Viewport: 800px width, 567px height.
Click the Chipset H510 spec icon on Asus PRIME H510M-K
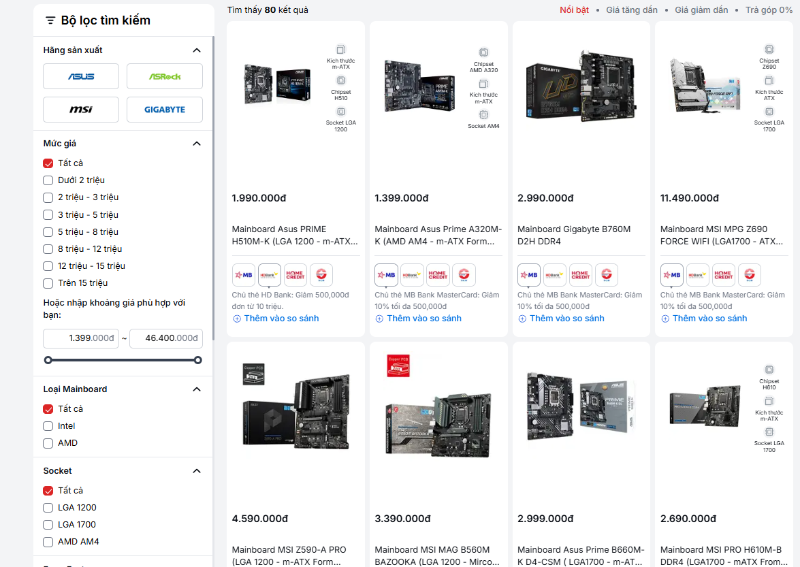(341, 81)
